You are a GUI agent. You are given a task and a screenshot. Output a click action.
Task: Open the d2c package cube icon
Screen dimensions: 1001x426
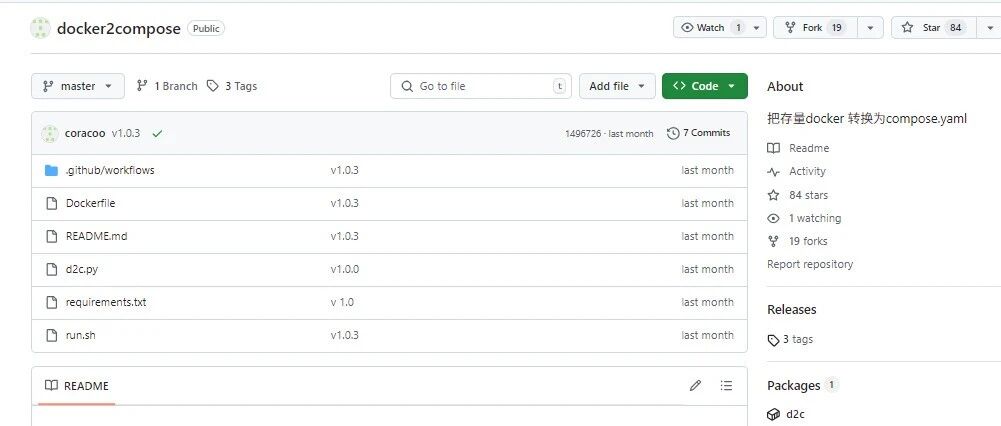(x=773, y=415)
